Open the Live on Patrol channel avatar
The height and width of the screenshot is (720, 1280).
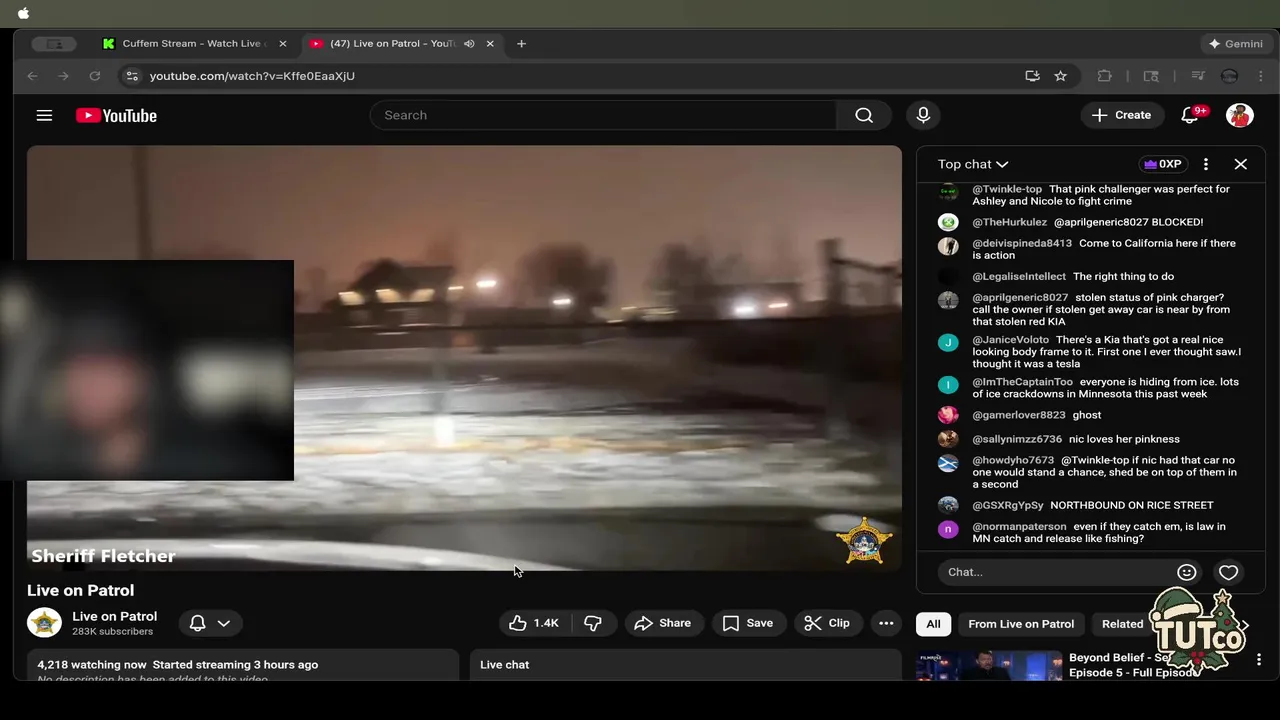click(44, 623)
